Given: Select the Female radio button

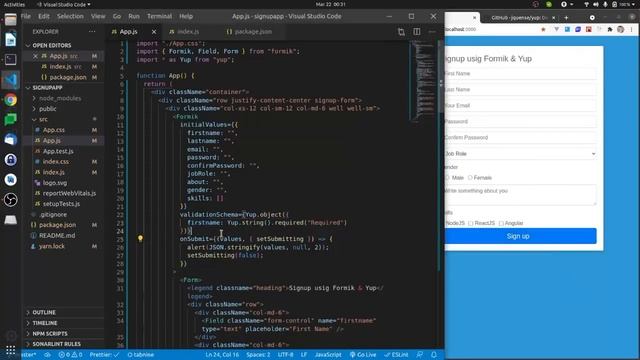Looking at the screenshot, I should (470, 178).
